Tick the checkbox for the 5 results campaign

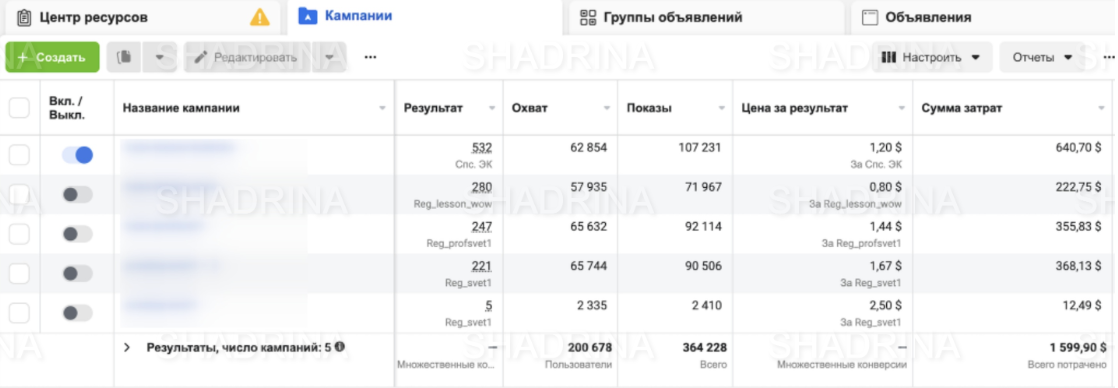19,312
